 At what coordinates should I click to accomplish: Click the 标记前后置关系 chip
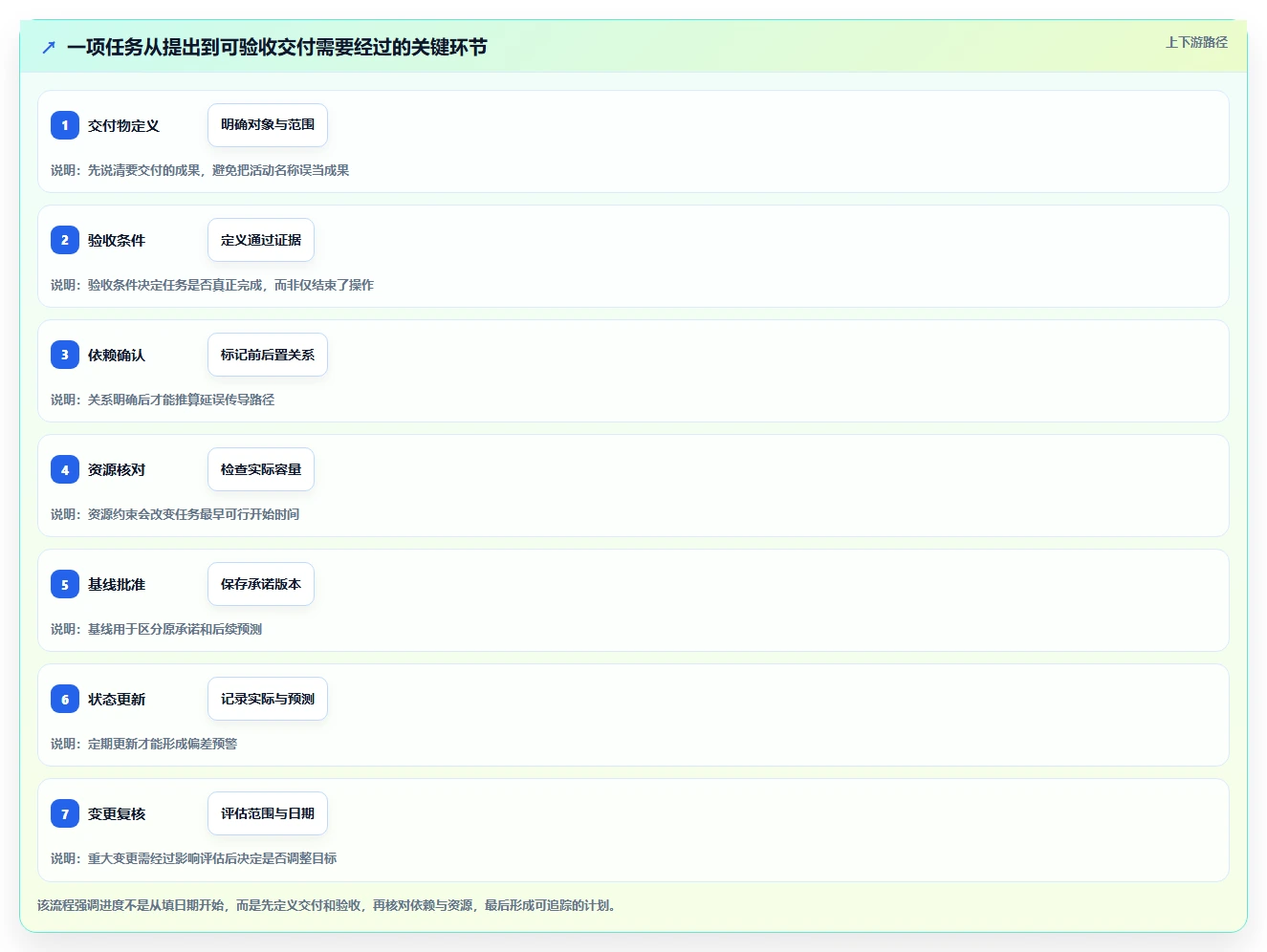tap(268, 355)
